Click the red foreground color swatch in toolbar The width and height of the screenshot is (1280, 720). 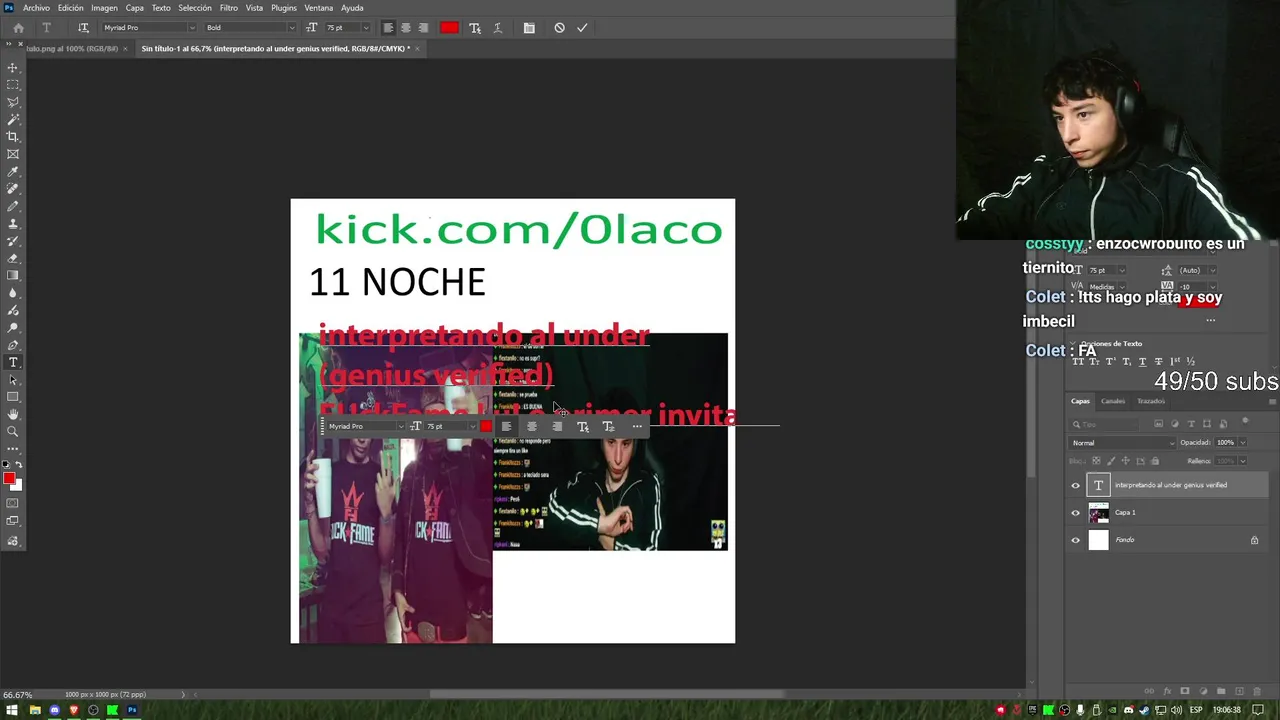coord(9,479)
